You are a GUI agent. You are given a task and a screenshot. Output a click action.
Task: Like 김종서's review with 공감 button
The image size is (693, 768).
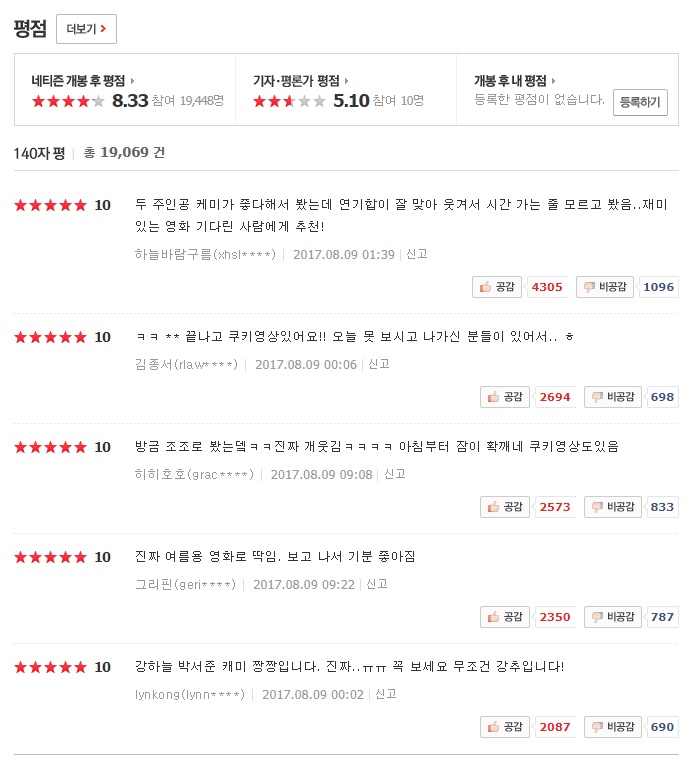click(x=505, y=397)
